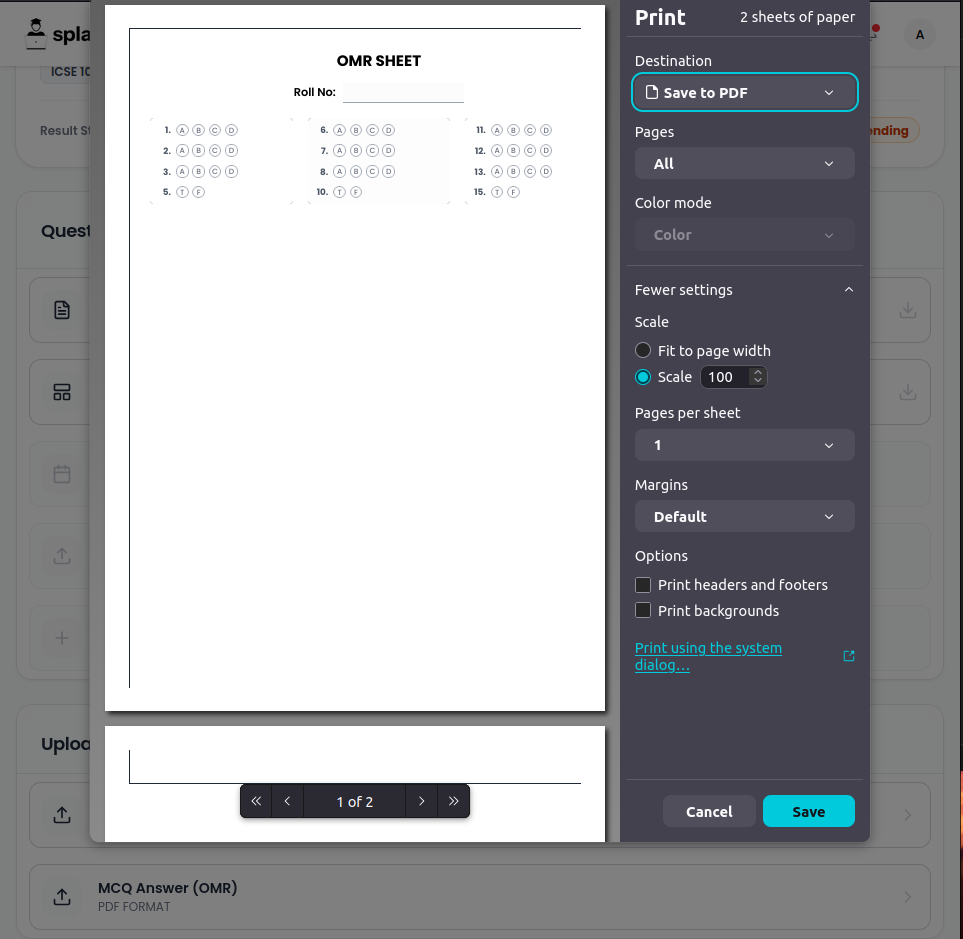Open the Margins Default dropdown
The height and width of the screenshot is (939, 963).
pos(744,516)
